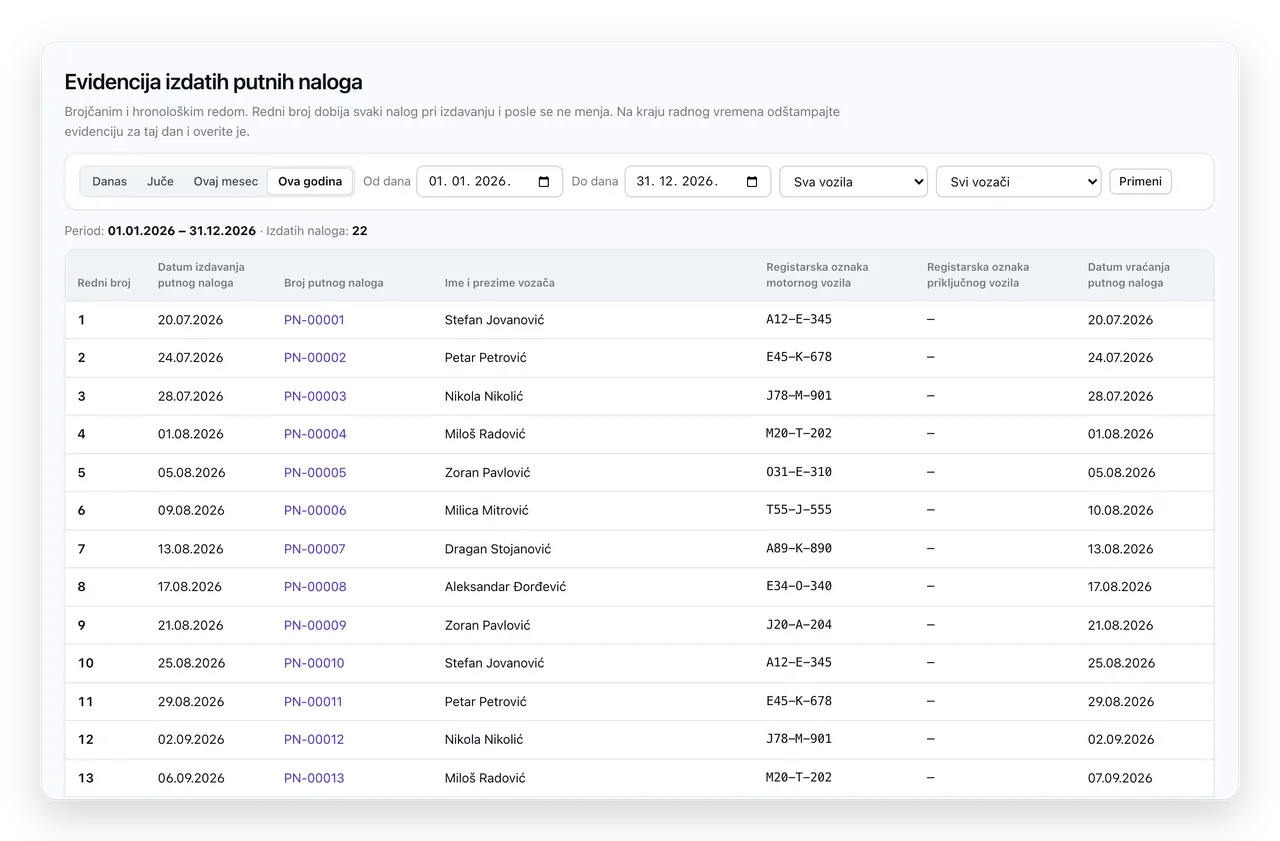Click the page title Evidencija izdatih putnih naloga
The width and height of the screenshot is (1280, 841).
(x=213, y=82)
